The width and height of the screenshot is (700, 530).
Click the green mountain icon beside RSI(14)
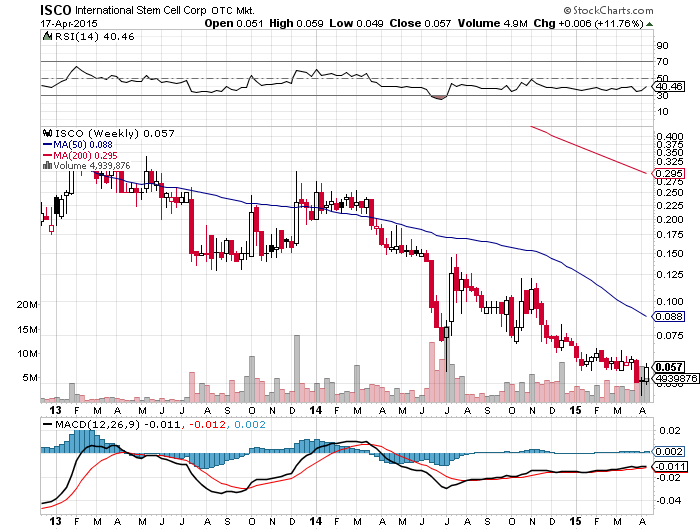coord(47,37)
